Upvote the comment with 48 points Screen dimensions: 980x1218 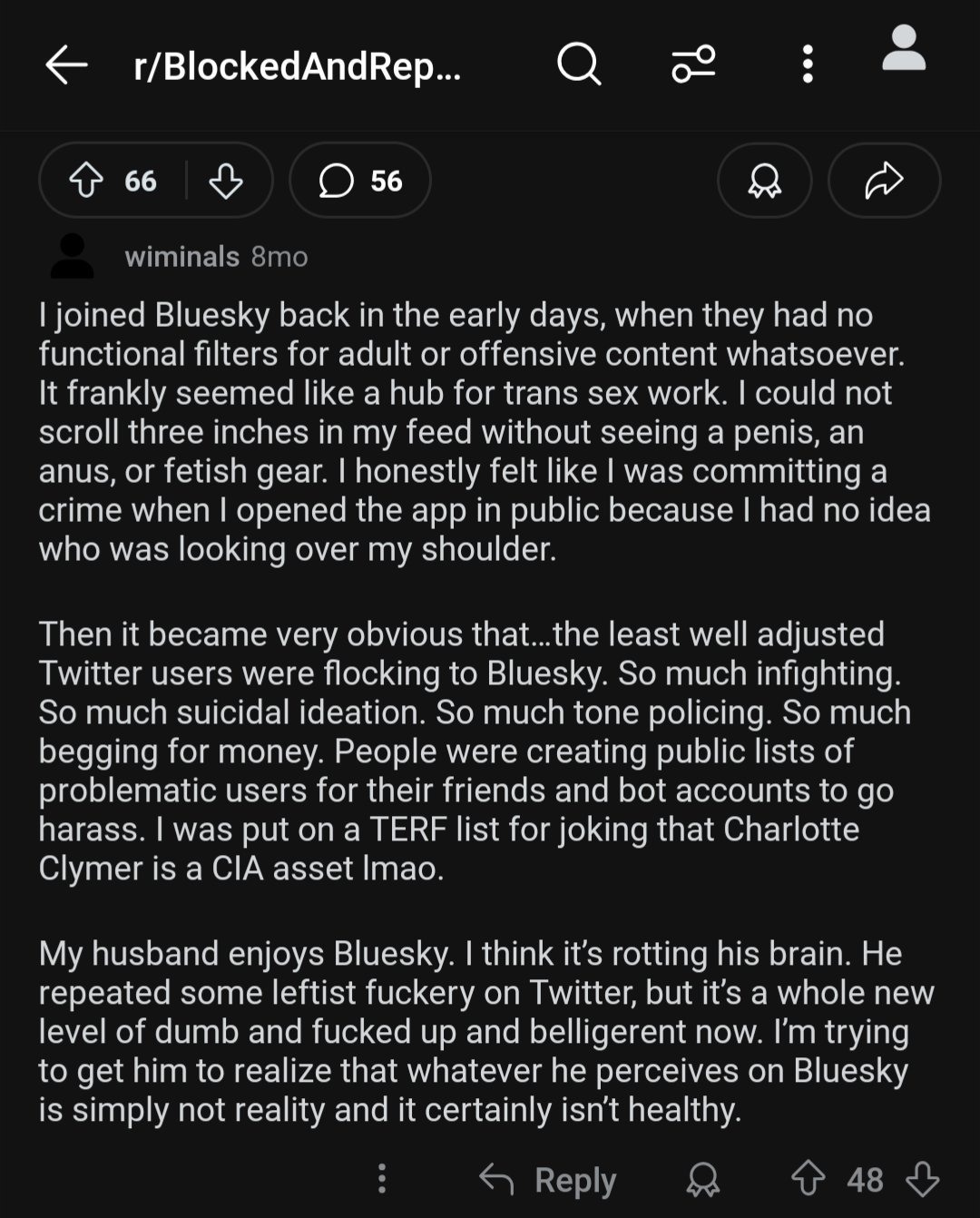(x=808, y=1179)
